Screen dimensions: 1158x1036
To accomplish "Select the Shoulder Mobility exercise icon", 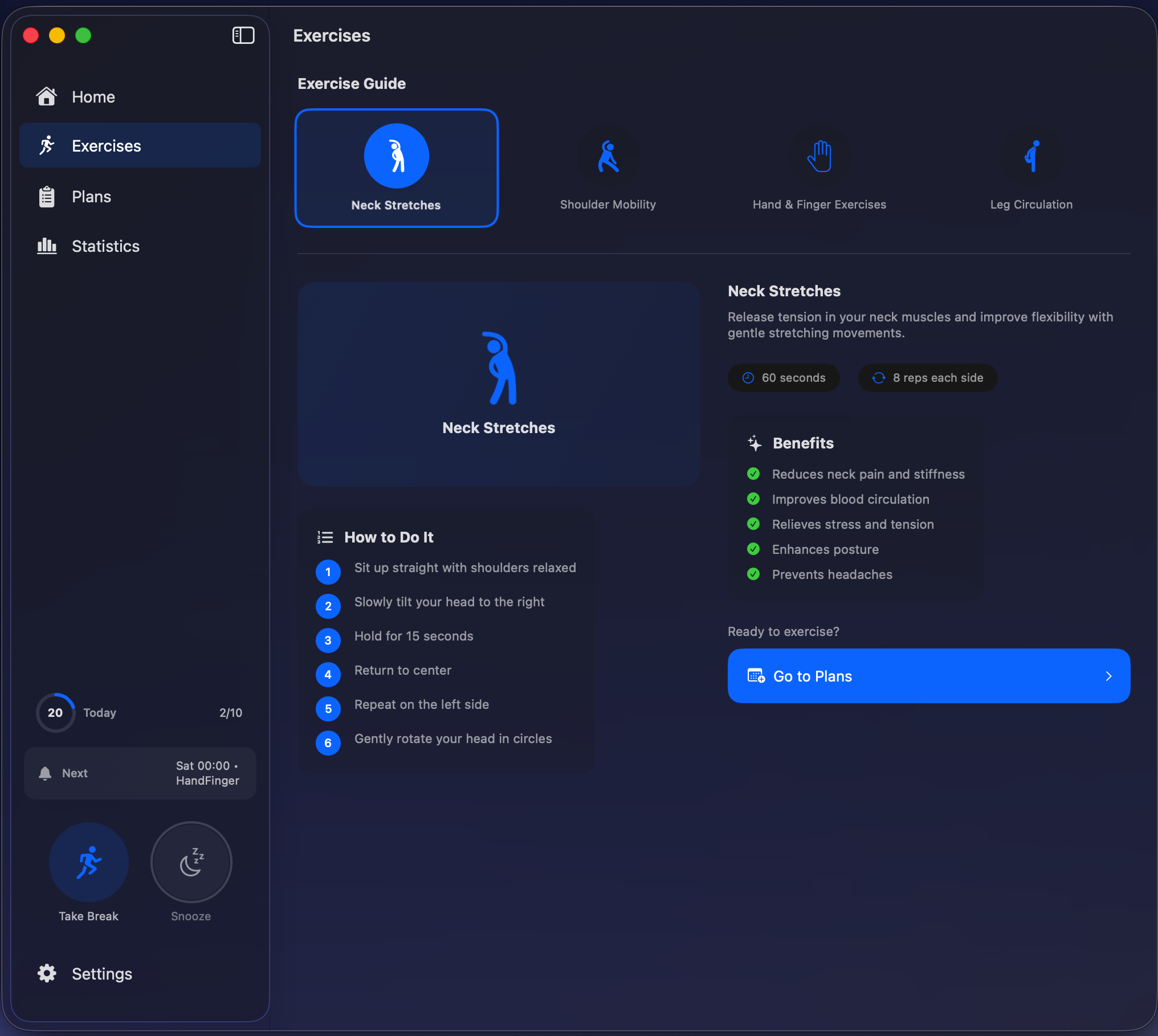I will (x=608, y=156).
